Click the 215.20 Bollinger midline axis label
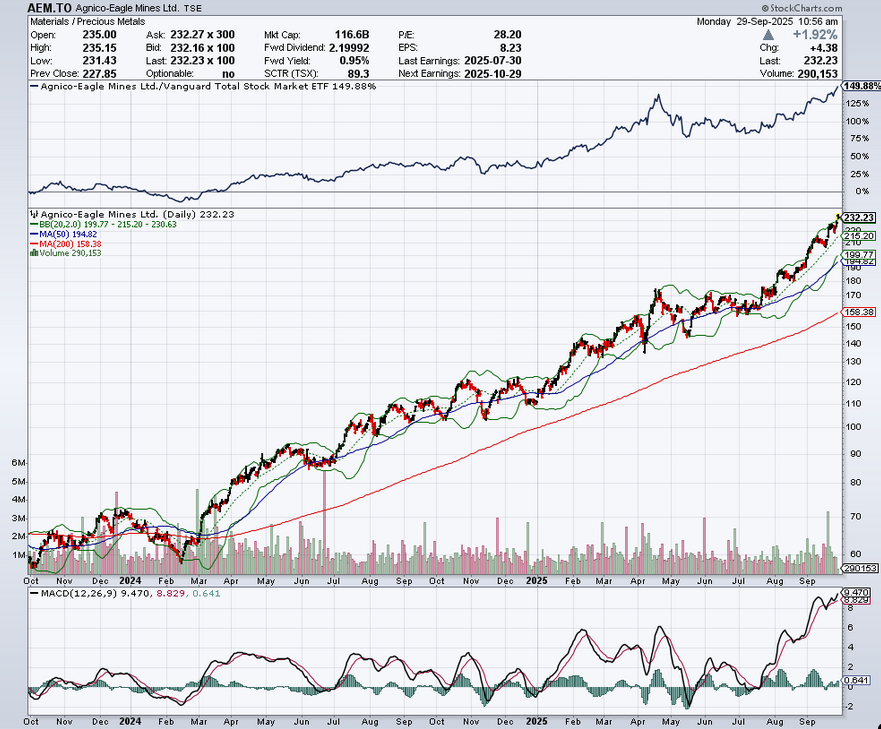This screenshot has height=729, width=881. coord(859,236)
